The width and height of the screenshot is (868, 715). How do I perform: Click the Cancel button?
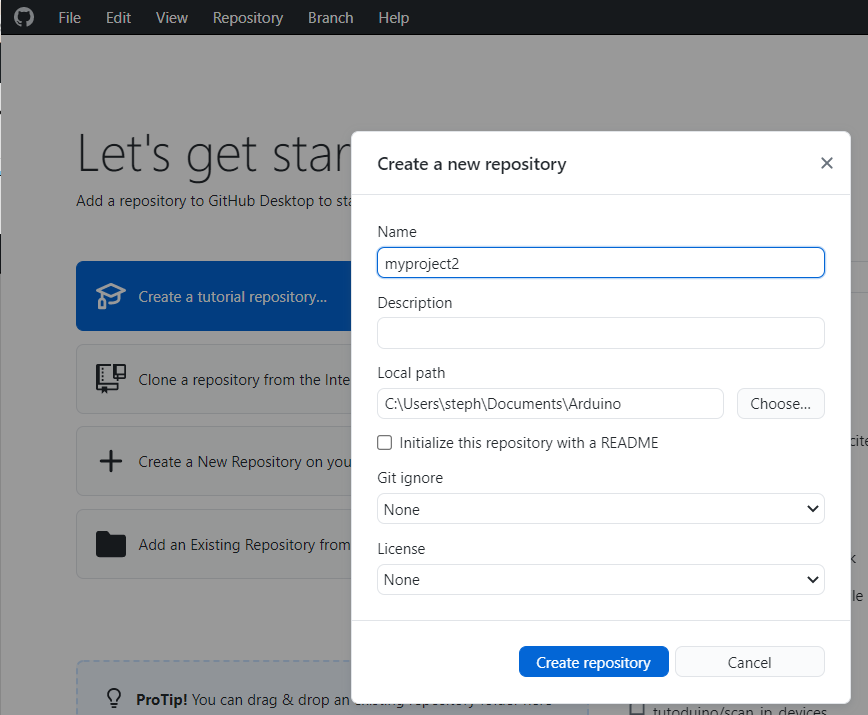750,662
